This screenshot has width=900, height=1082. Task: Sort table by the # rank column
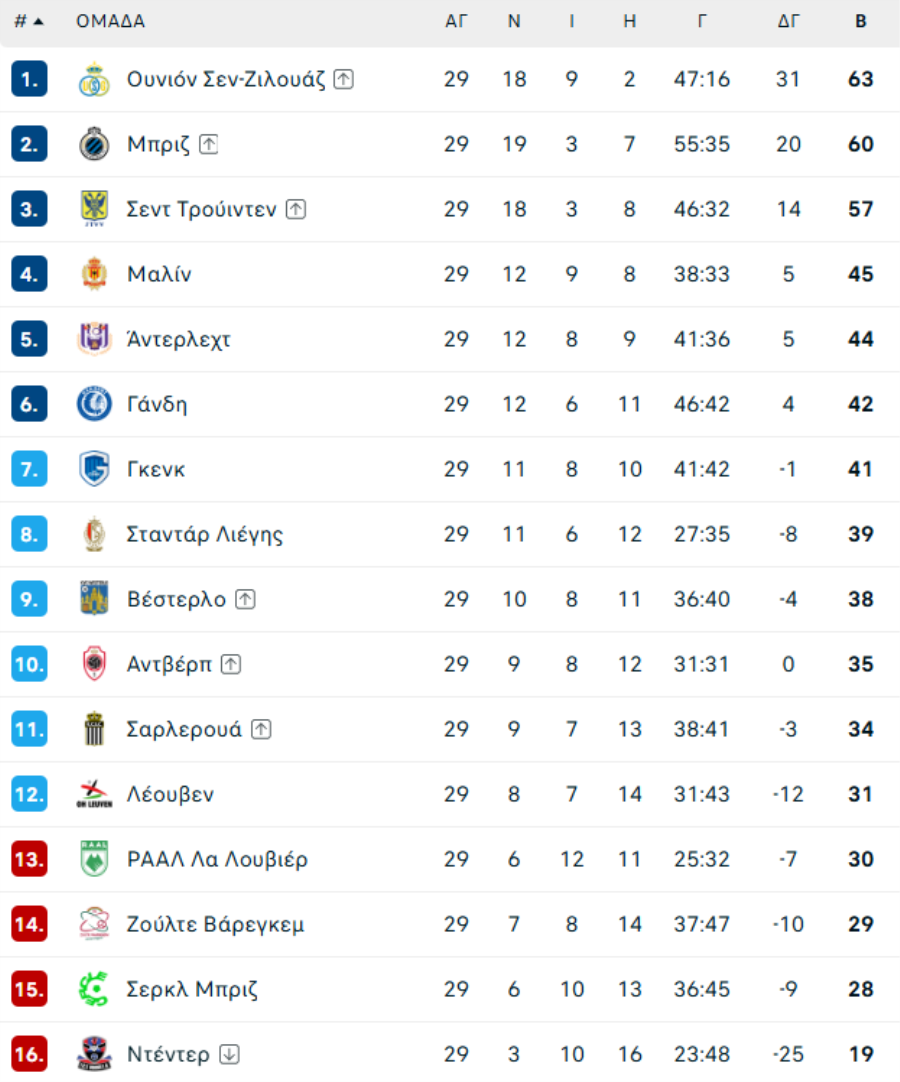pos(29,21)
